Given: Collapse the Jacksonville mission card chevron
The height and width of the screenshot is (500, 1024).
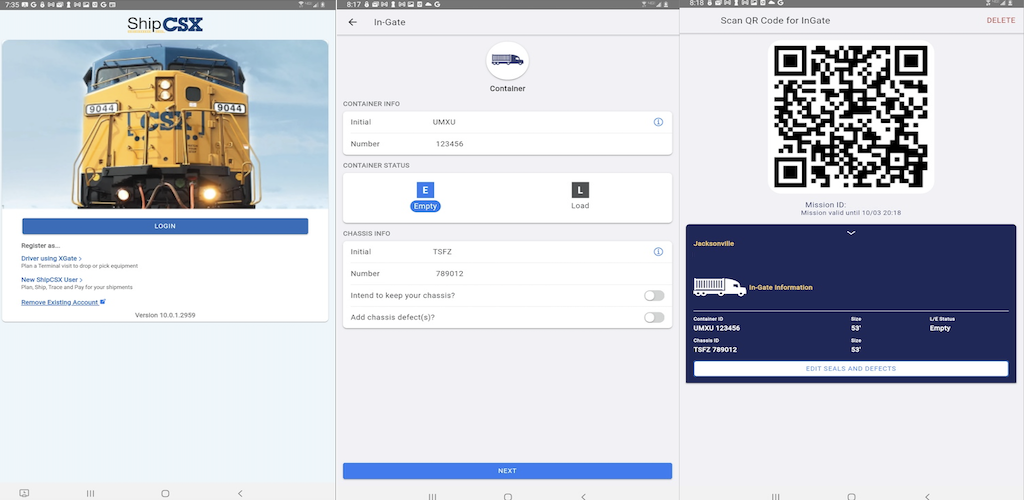Looking at the screenshot, I should 850,233.
